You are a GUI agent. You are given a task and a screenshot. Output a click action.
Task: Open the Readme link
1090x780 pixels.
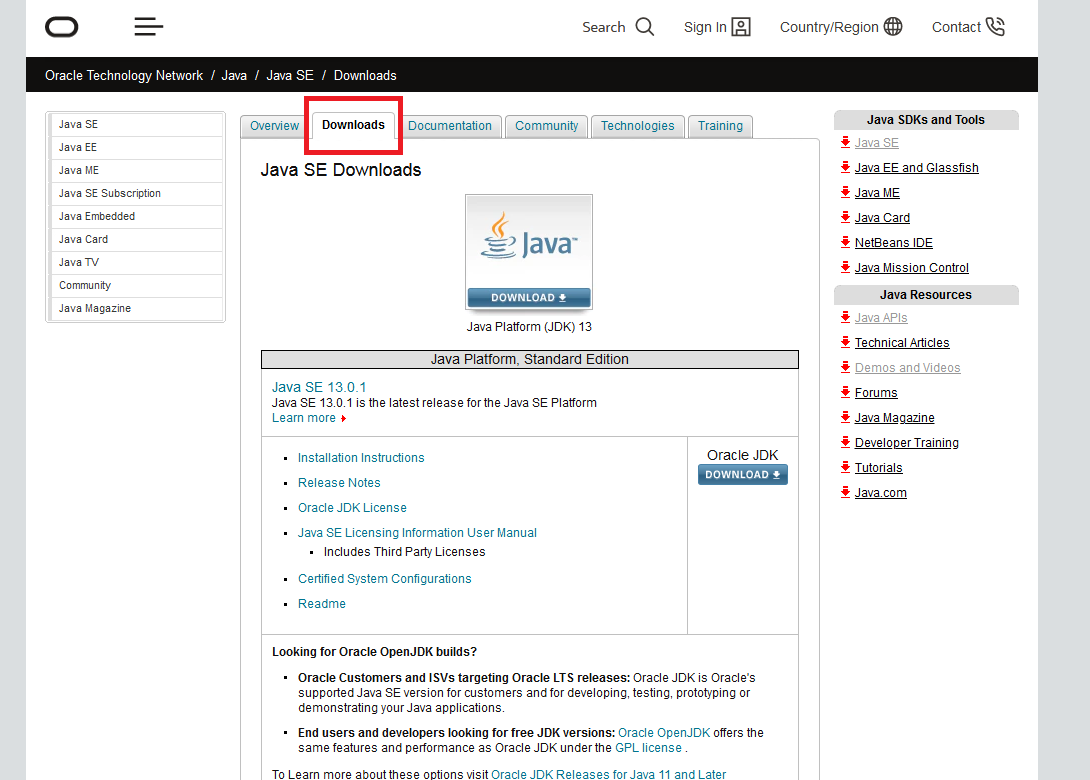pyautogui.click(x=322, y=603)
